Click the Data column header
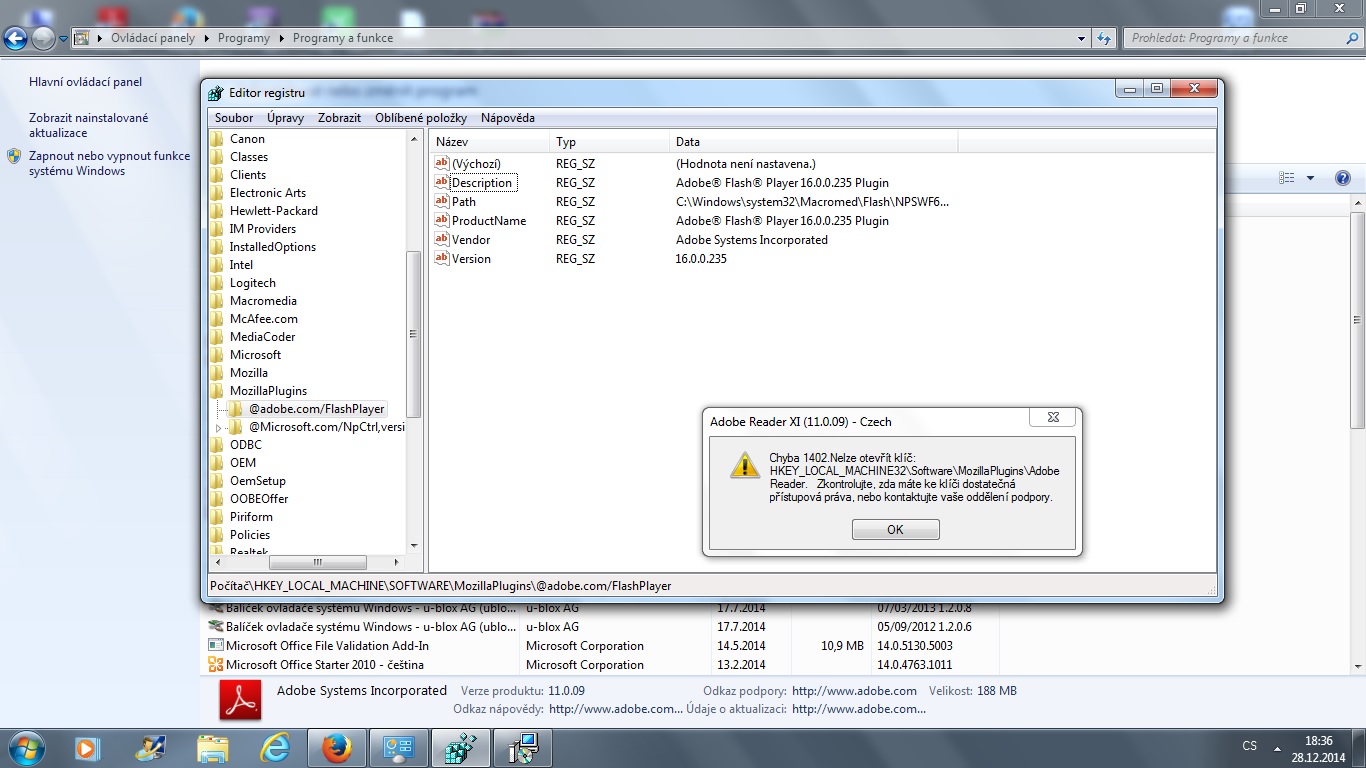The image size is (1366, 768). [x=813, y=142]
